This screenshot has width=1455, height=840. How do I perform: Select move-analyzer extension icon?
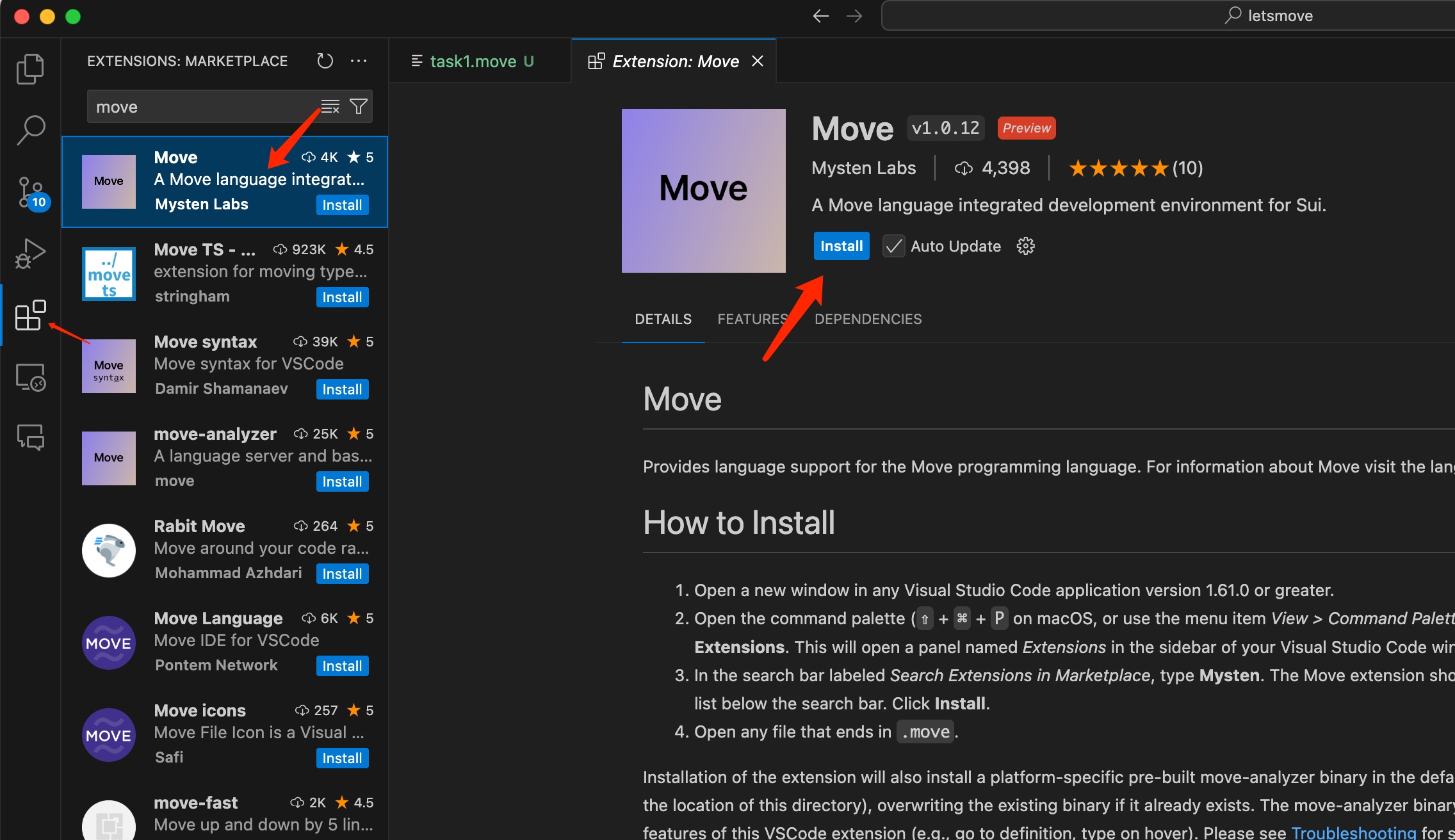[109, 458]
